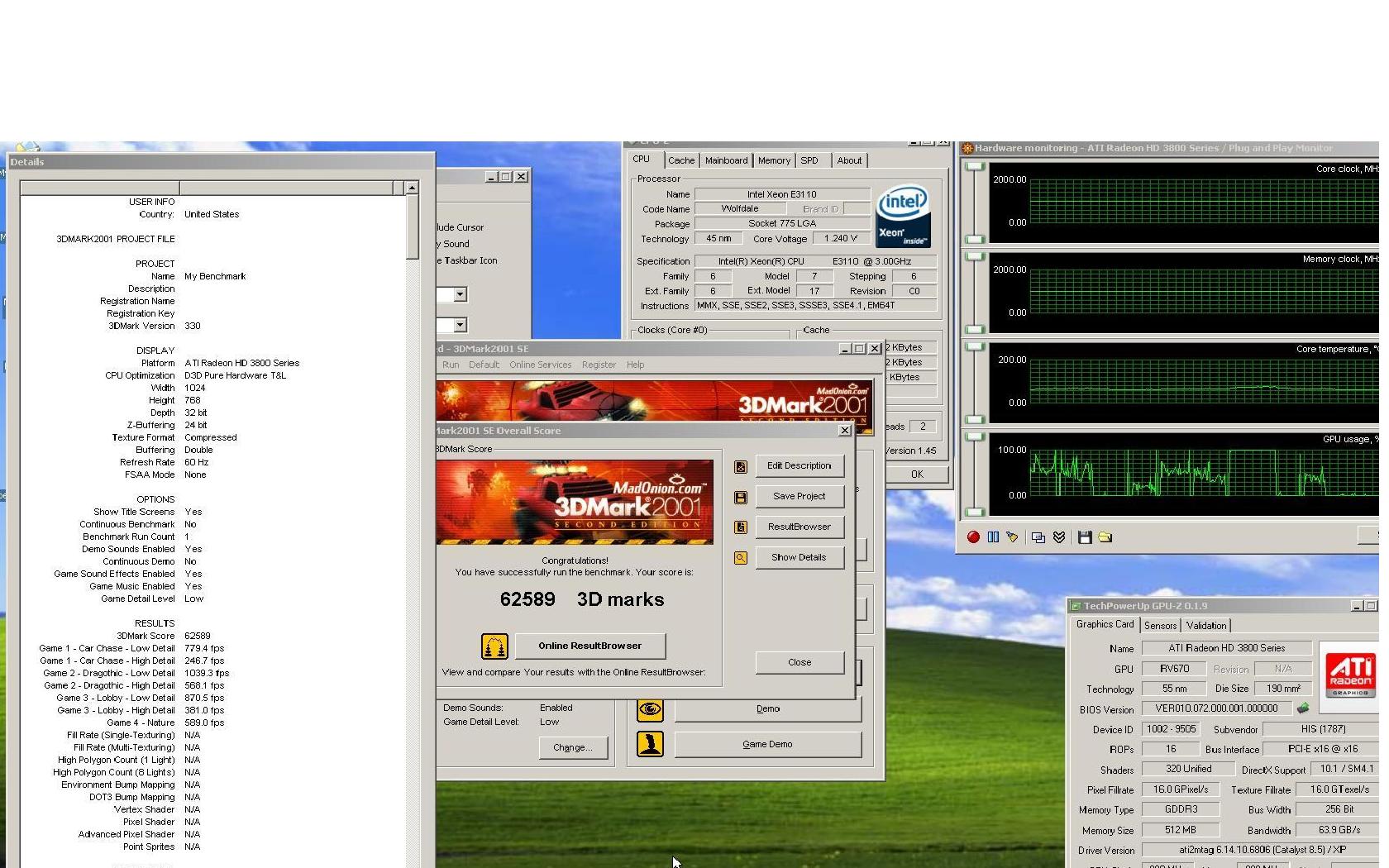
Task: Open the Online Services menu
Action: [540, 365]
